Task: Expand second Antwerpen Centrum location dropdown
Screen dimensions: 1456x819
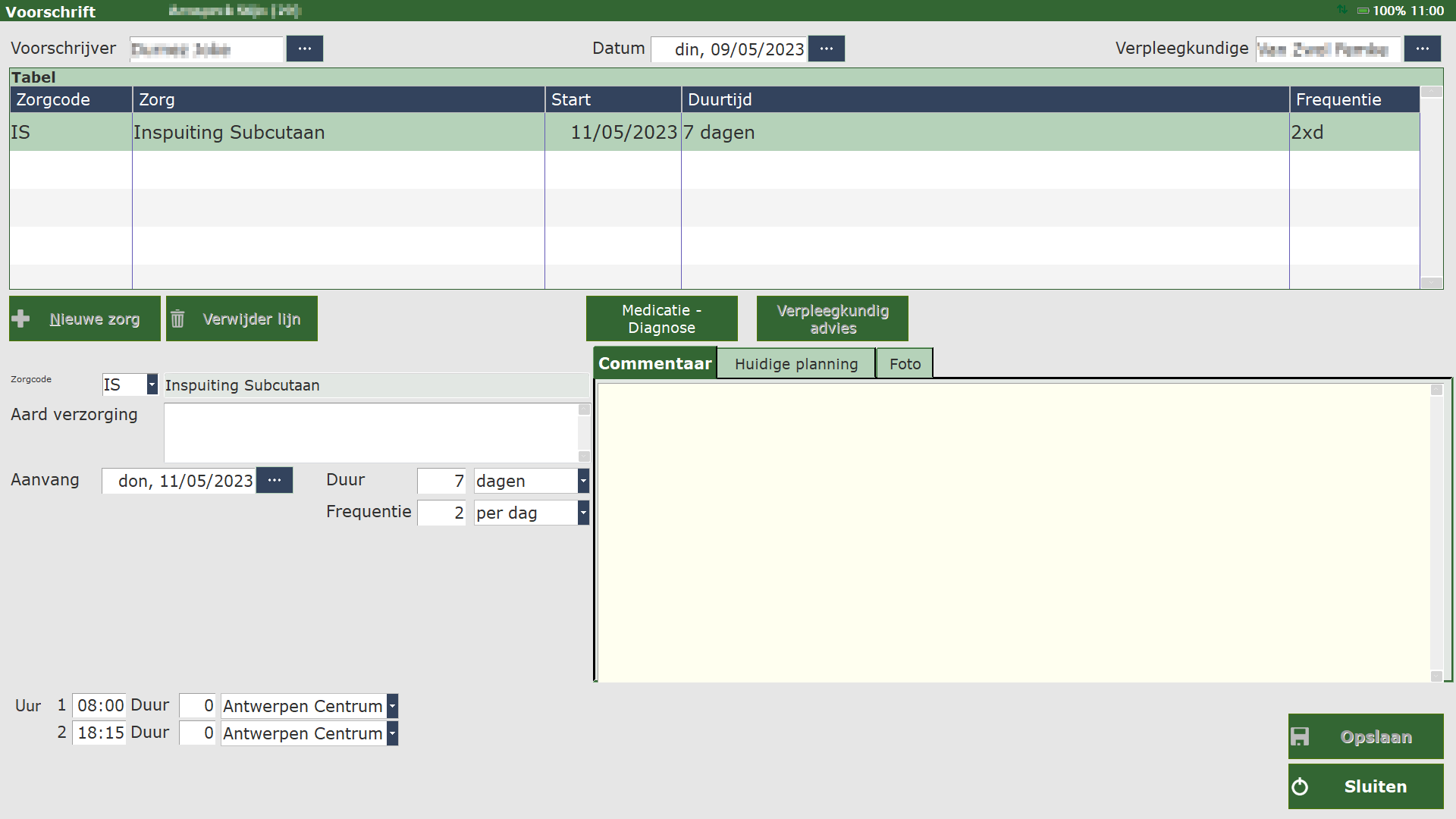Action: [x=392, y=733]
